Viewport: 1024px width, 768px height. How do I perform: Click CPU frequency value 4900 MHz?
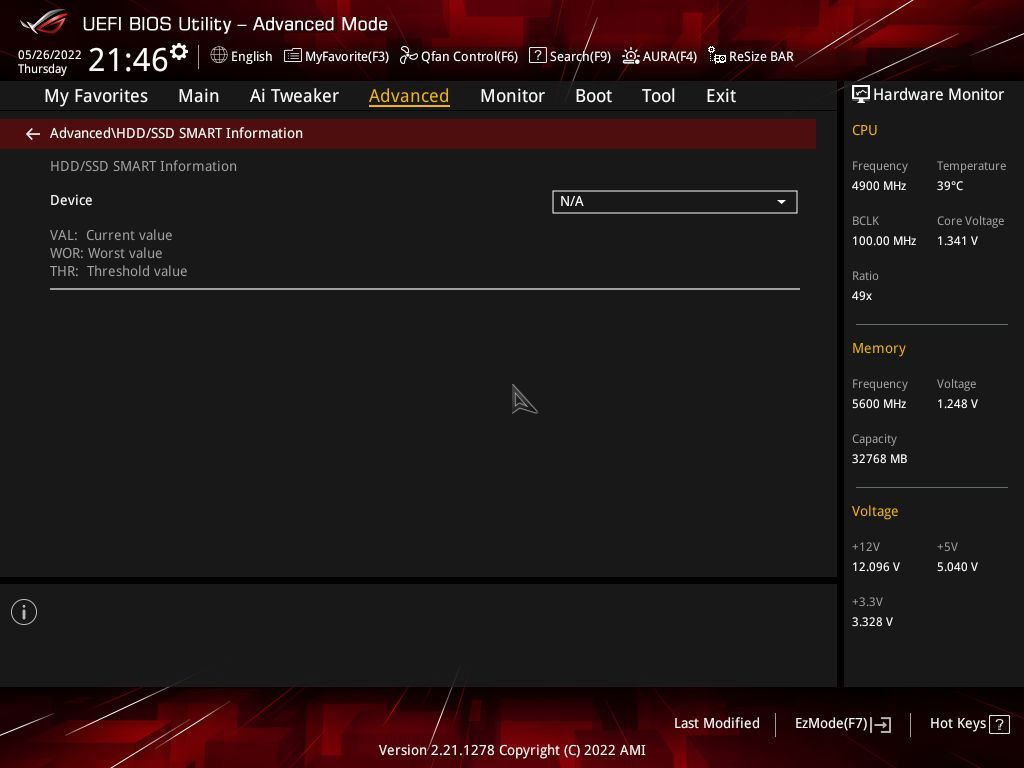click(878, 186)
